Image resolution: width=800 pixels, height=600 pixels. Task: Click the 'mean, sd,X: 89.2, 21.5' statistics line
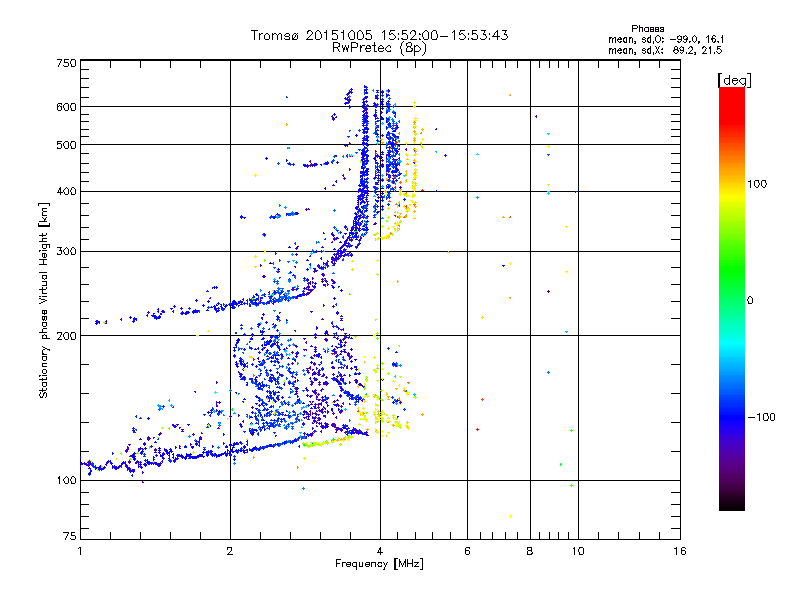[x=665, y=50]
